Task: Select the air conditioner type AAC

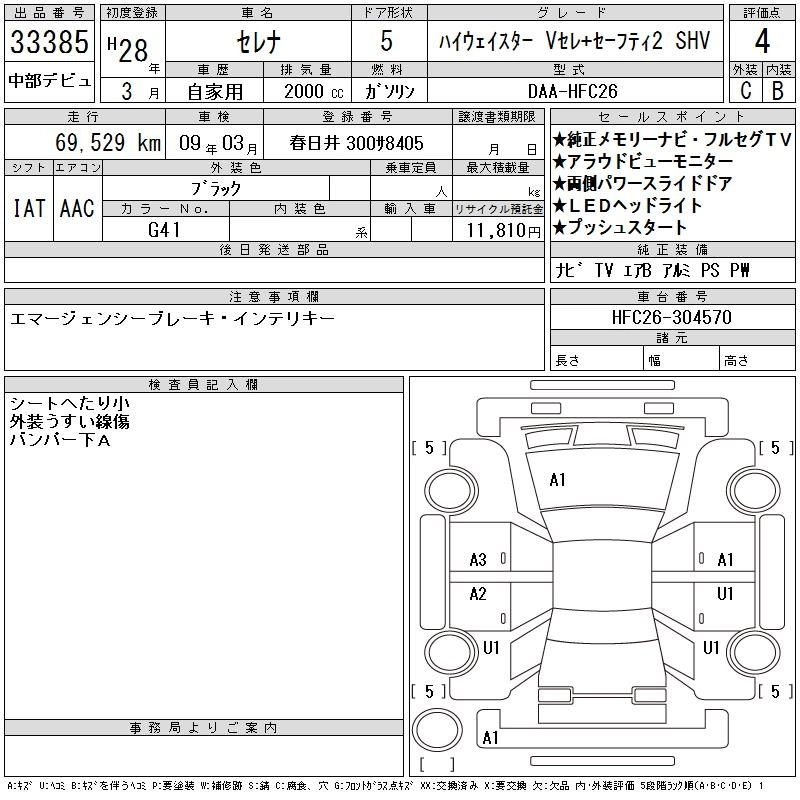Action: pyautogui.click(x=77, y=208)
